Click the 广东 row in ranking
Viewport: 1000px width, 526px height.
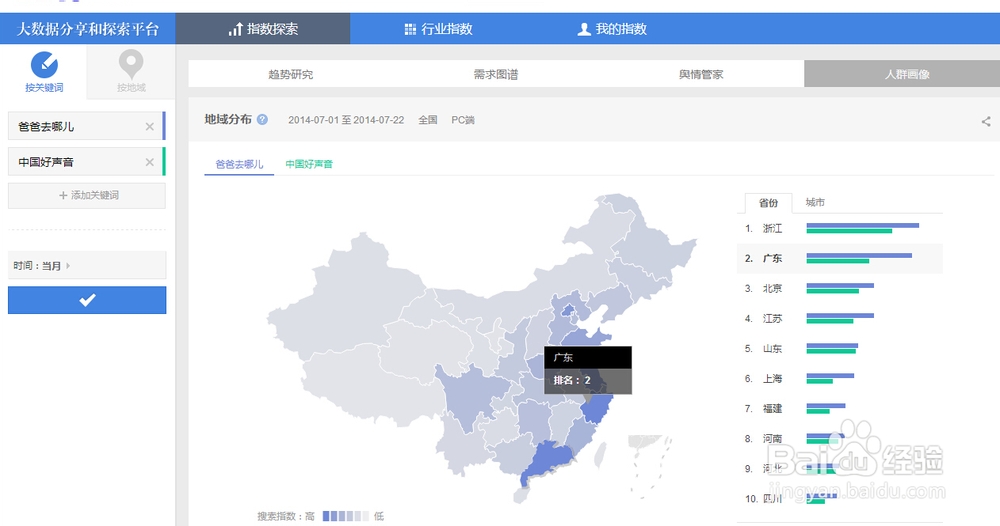pos(839,258)
